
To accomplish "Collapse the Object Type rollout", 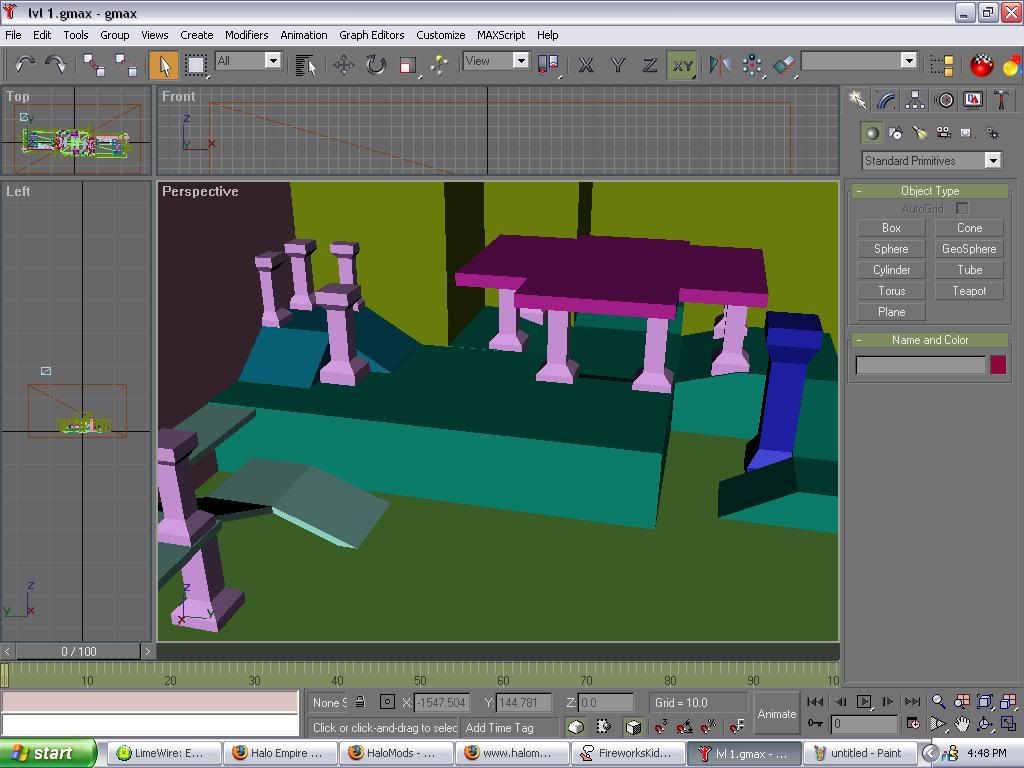I will coord(930,191).
